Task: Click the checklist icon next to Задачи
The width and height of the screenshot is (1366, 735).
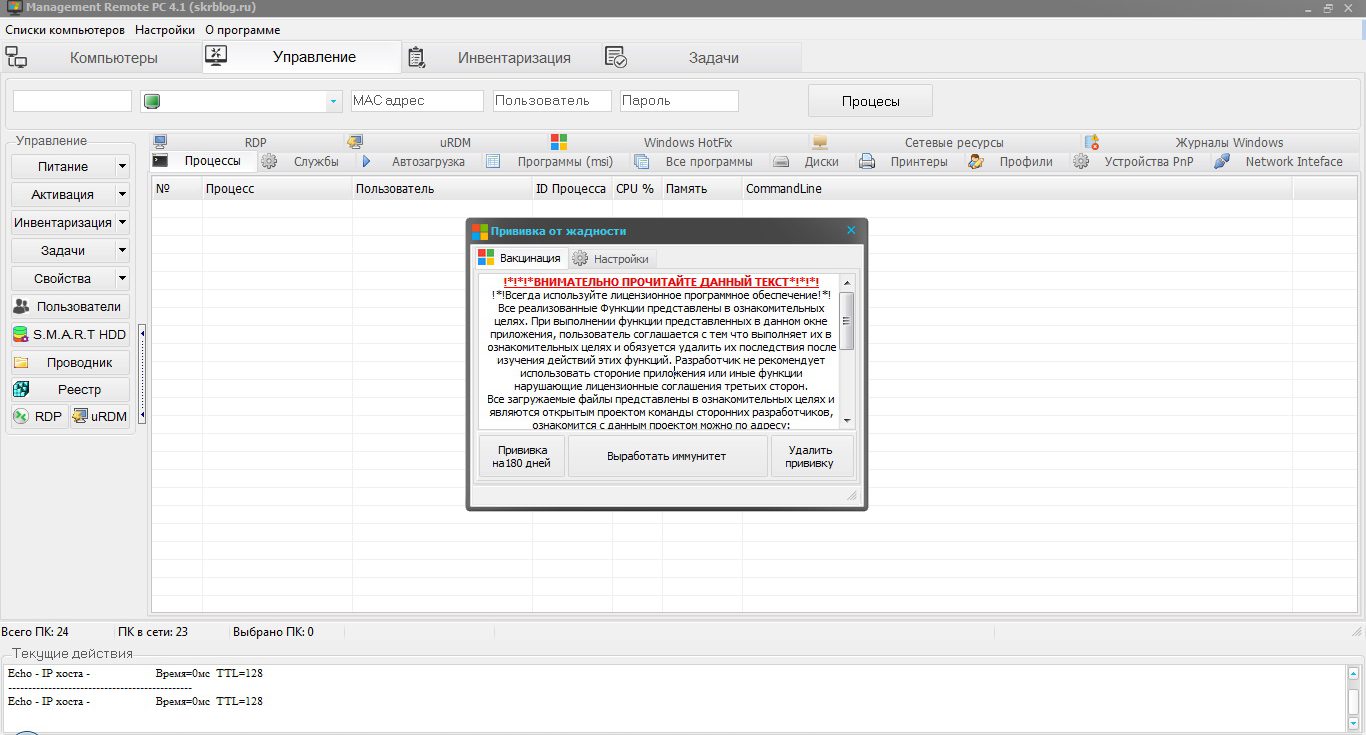Action: 616,57
